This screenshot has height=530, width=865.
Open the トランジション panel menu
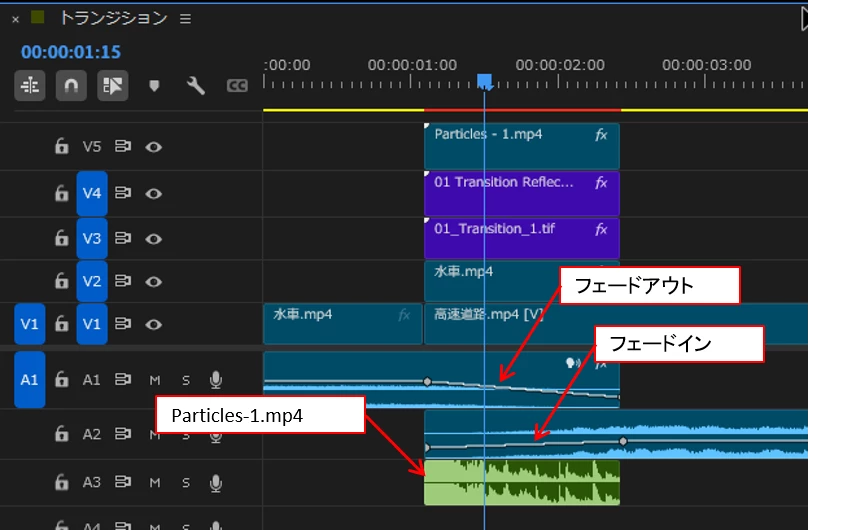coord(185,19)
